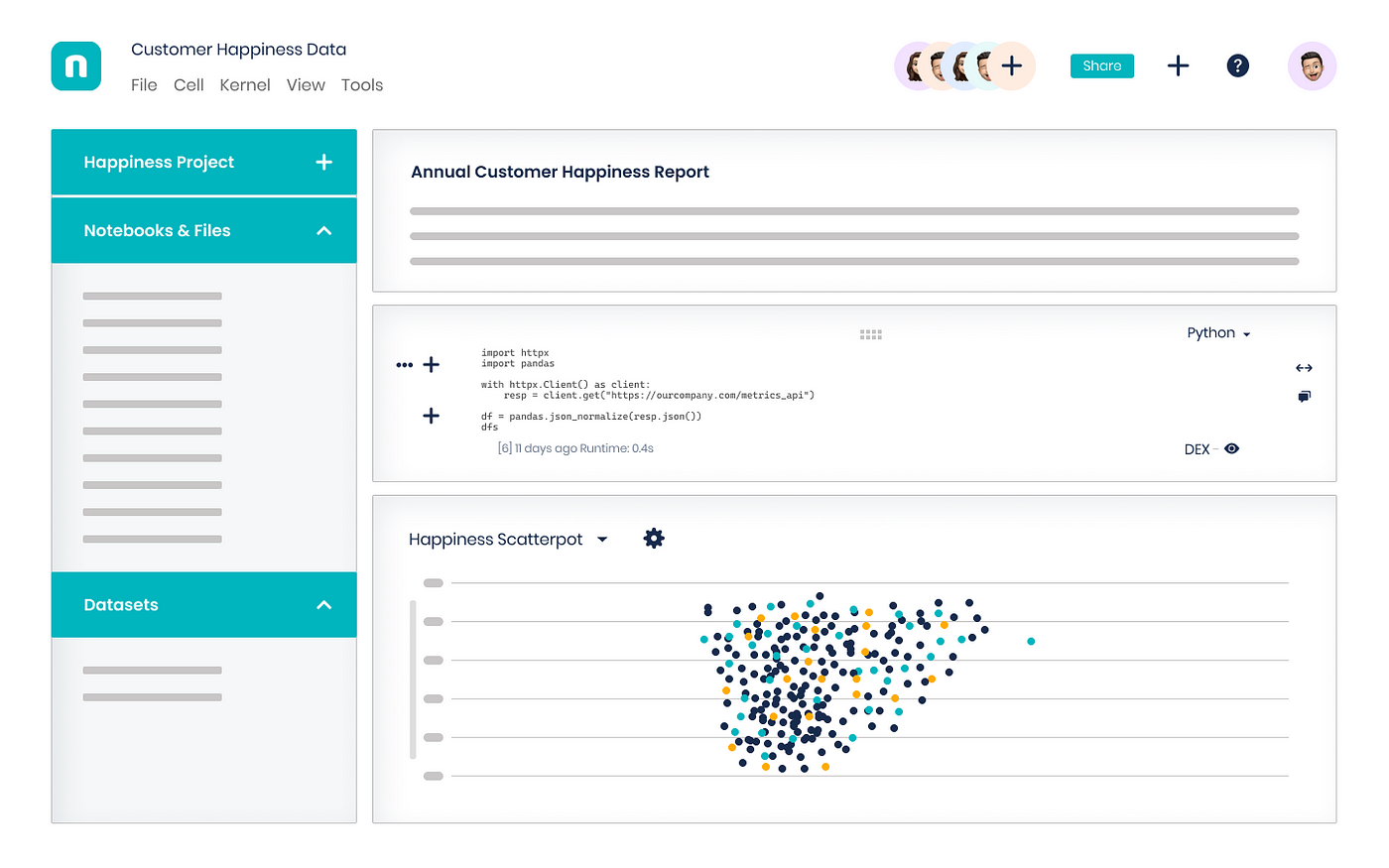Viewport: 1389px width, 868px height.
Task: Click the teal app logo icon
Action: [x=76, y=66]
